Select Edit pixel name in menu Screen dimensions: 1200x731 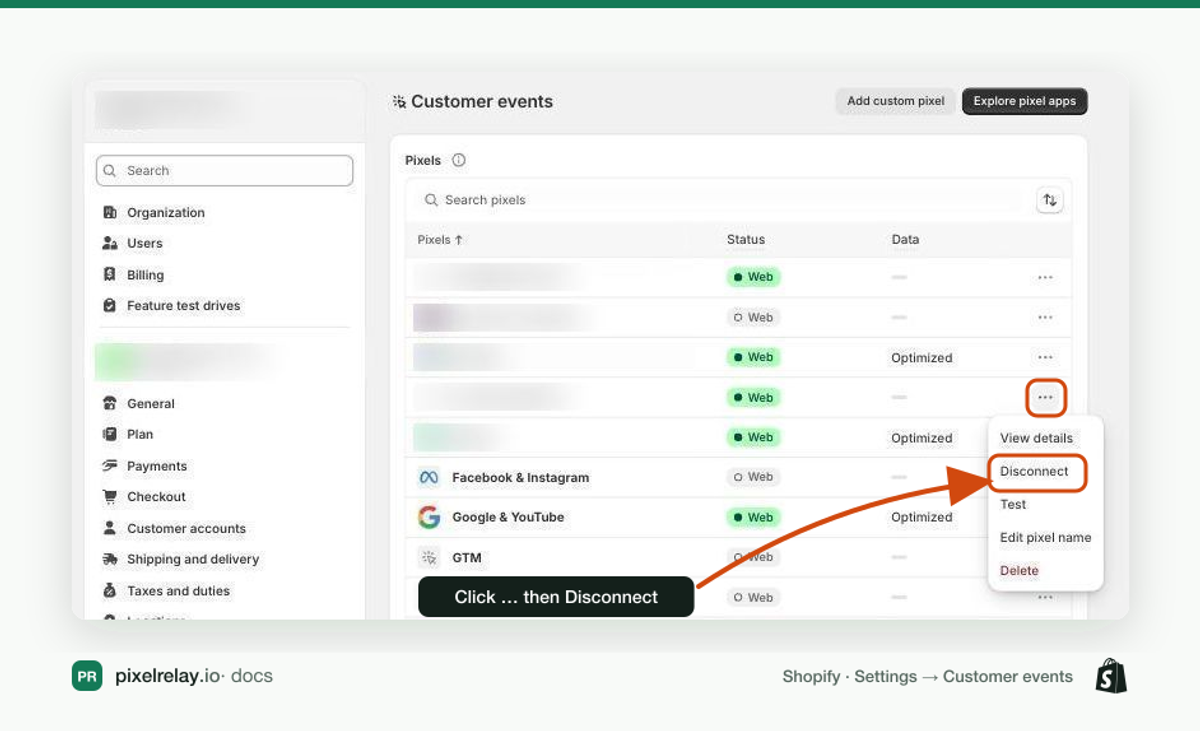[1045, 537]
